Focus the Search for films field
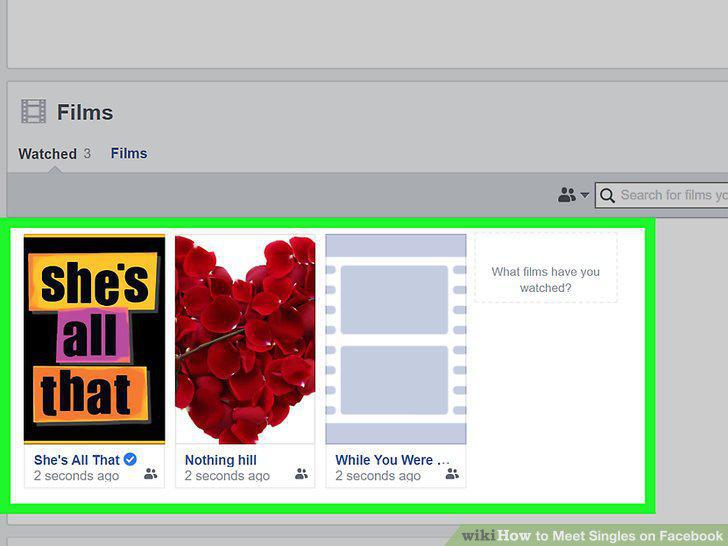728x546 pixels. tap(662, 195)
